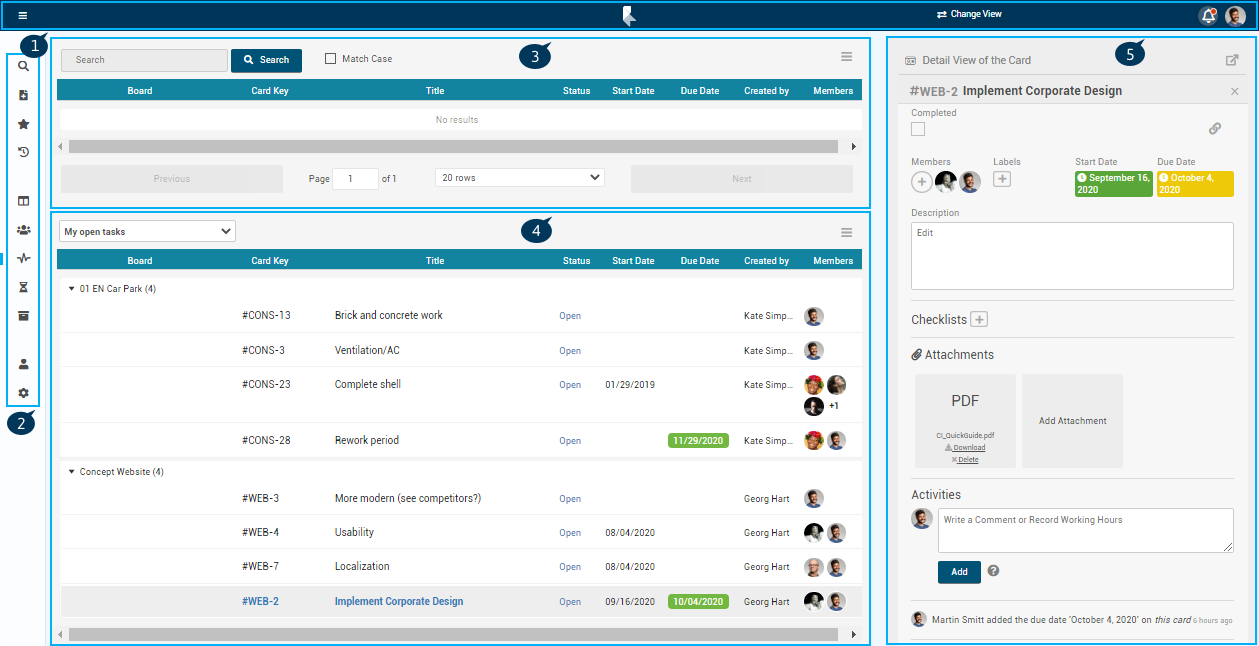The image size is (1259, 646).
Task: Open the teams people icon in sidebar
Action: 24,230
